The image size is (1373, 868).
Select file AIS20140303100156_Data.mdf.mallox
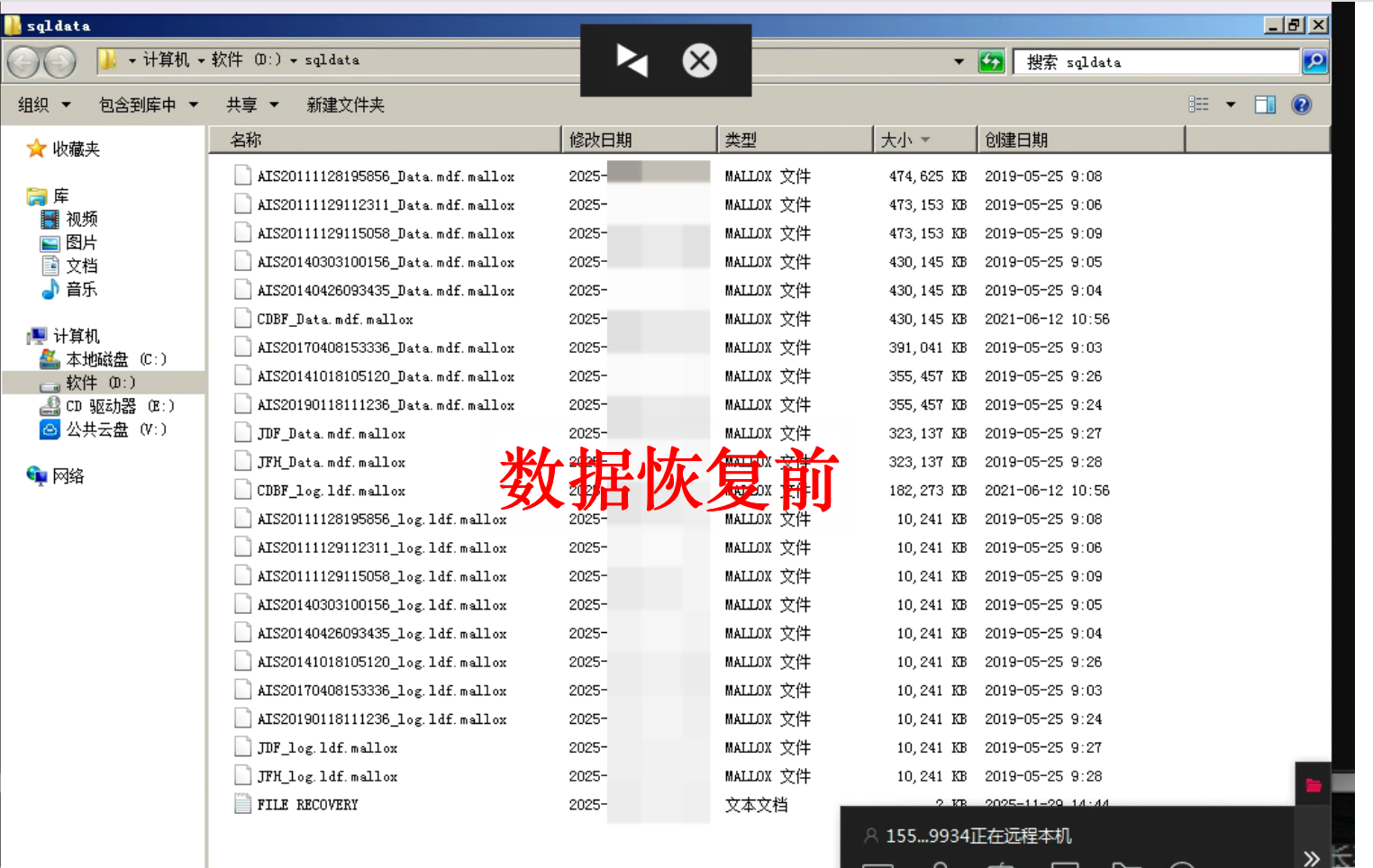click(x=386, y=262)
